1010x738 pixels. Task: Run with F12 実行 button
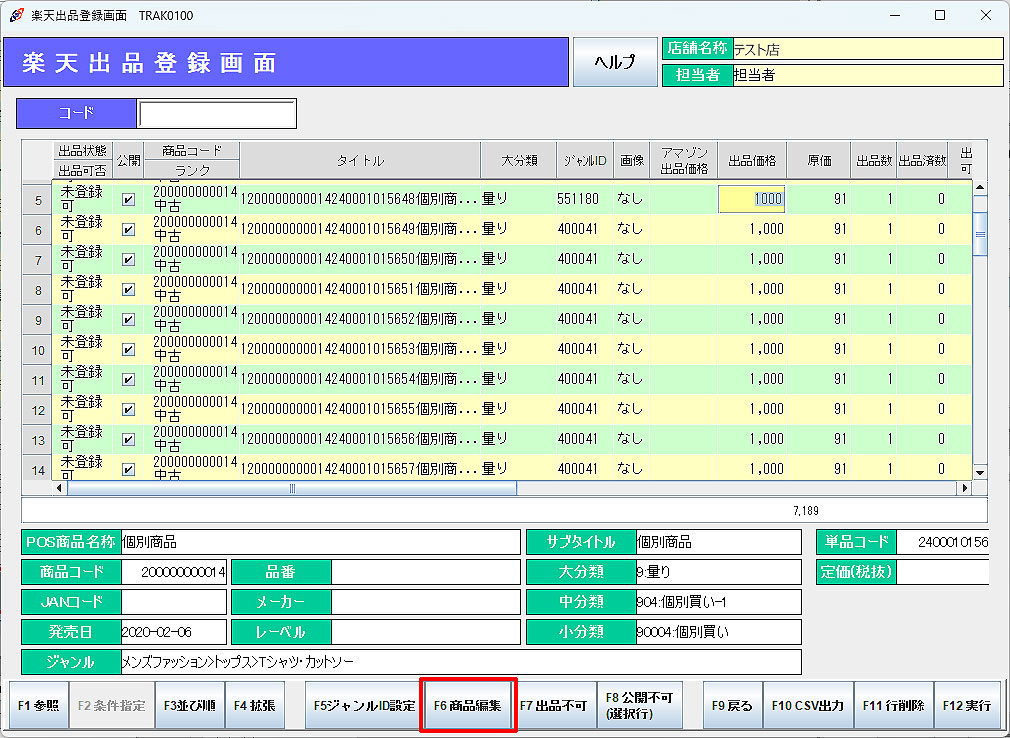(967, 705)
